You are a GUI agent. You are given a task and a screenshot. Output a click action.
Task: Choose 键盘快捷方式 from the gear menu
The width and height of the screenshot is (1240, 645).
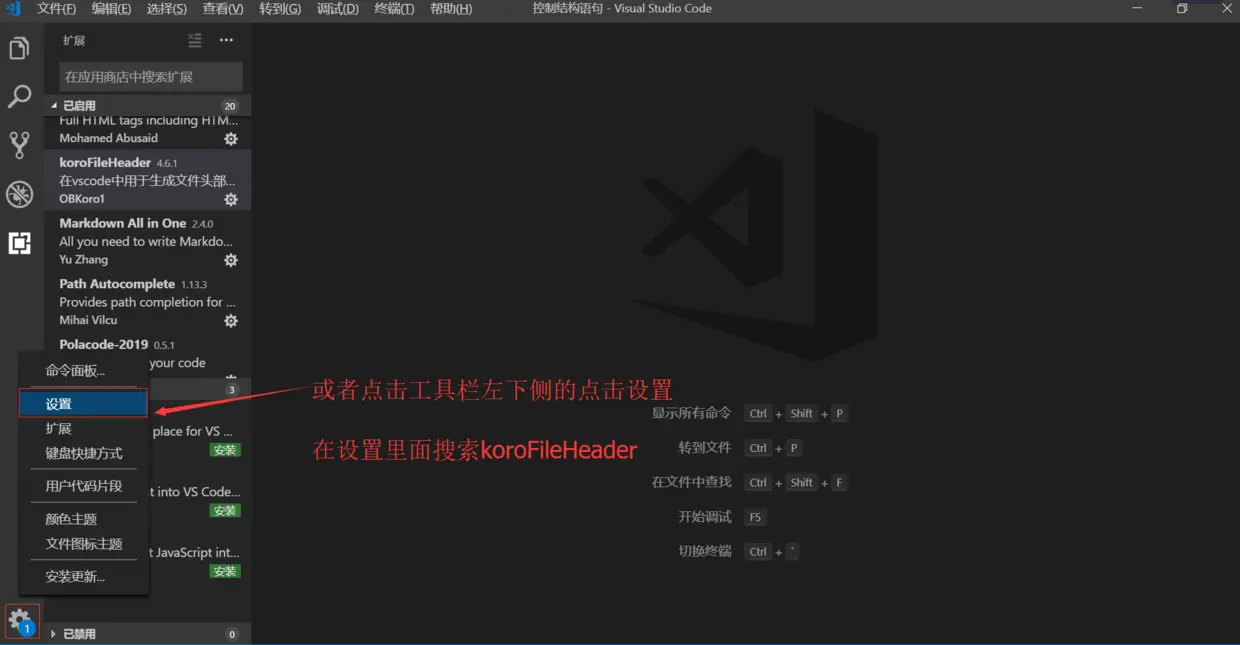click(x=84, y=453)
